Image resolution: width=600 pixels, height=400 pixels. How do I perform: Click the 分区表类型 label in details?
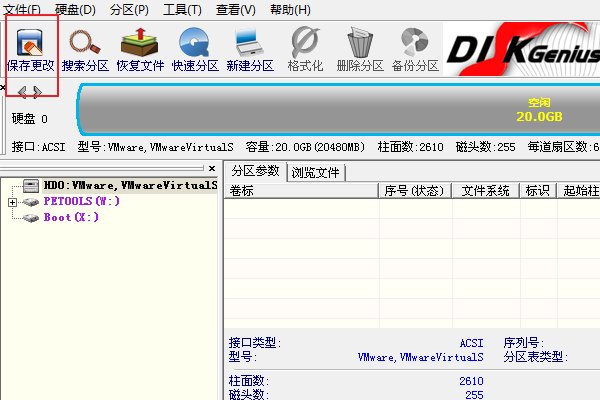[x=535, y=357]
